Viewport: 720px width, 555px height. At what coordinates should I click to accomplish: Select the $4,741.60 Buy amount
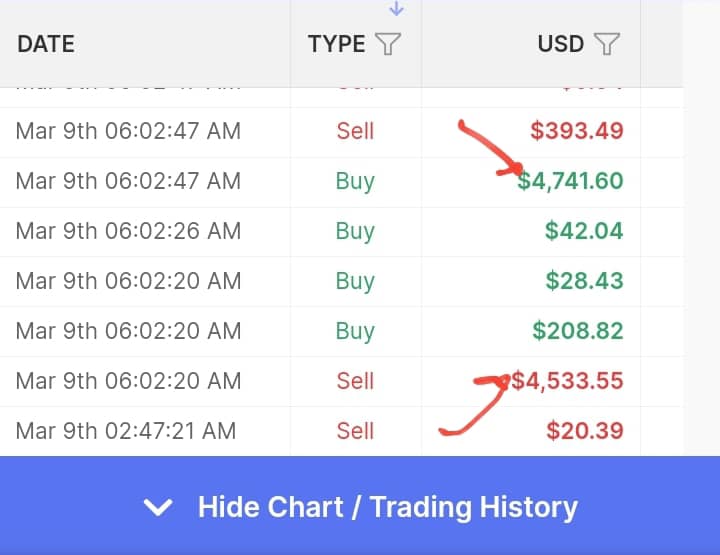(570, 180)
